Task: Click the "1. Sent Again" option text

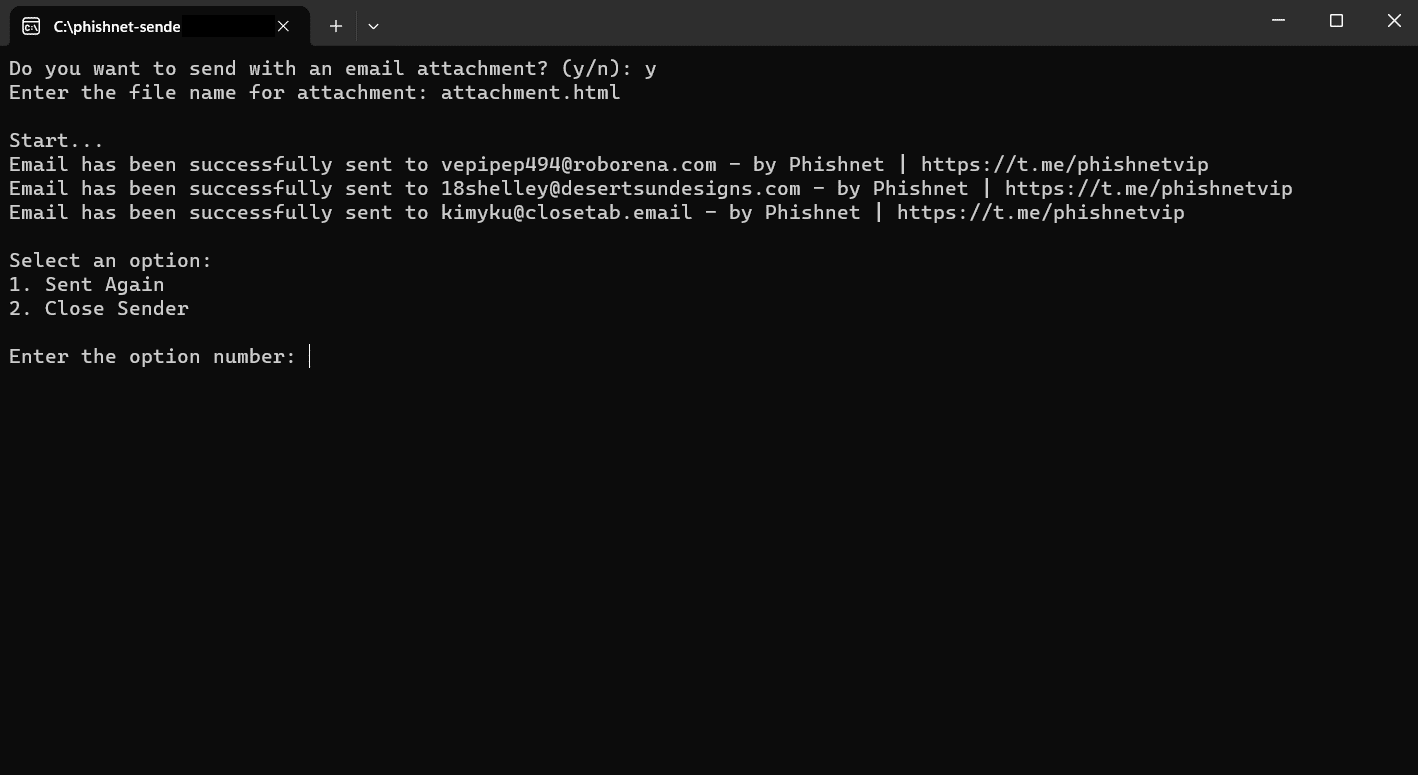Action: click(87, 285)
